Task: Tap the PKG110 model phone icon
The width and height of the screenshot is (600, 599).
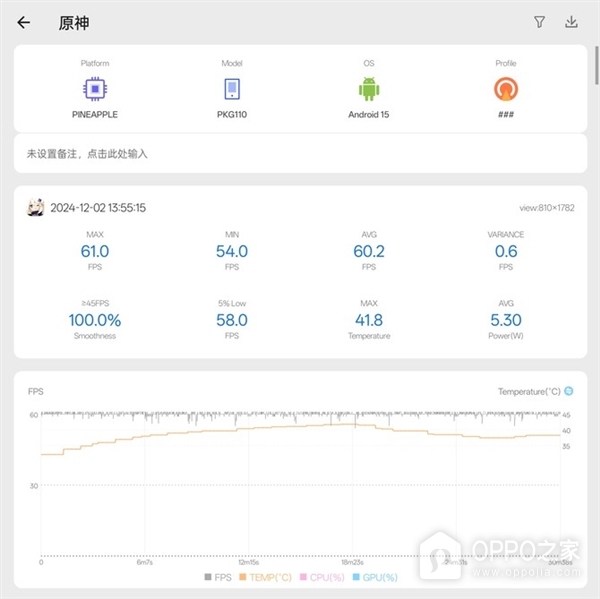Action: point(232,89)
